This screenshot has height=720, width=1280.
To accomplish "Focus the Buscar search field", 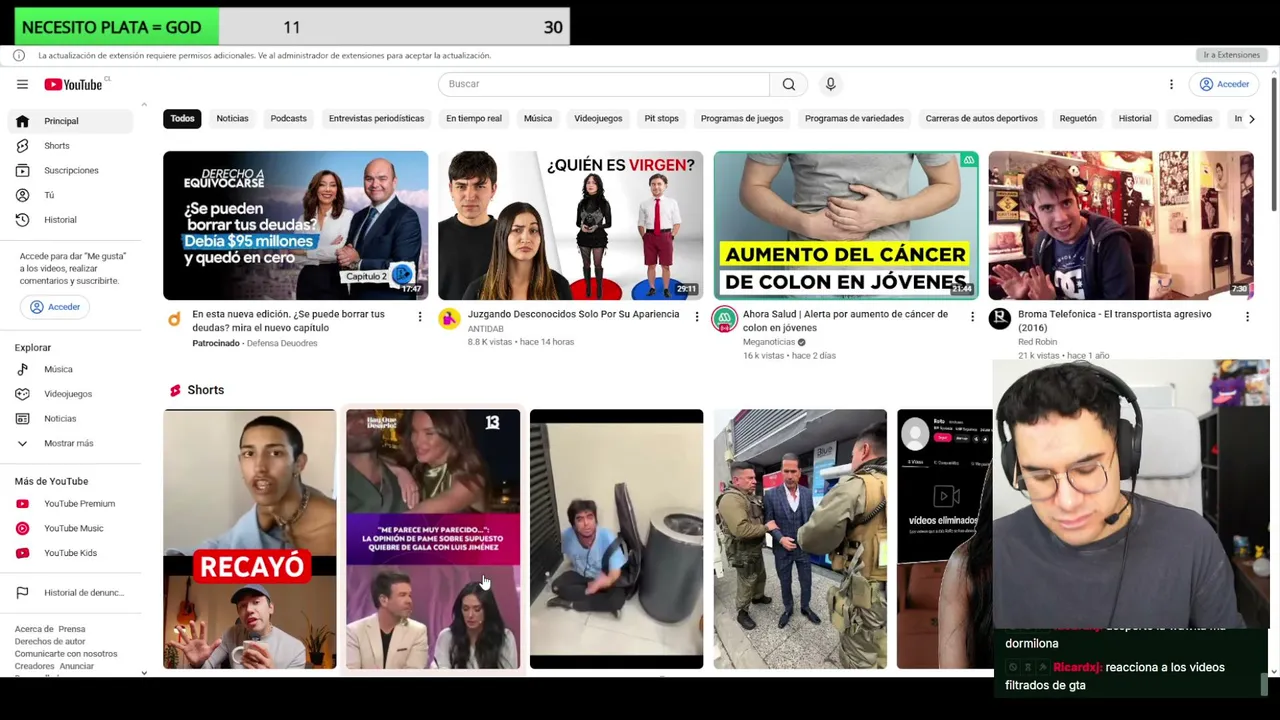I will (x=604, y=84).
